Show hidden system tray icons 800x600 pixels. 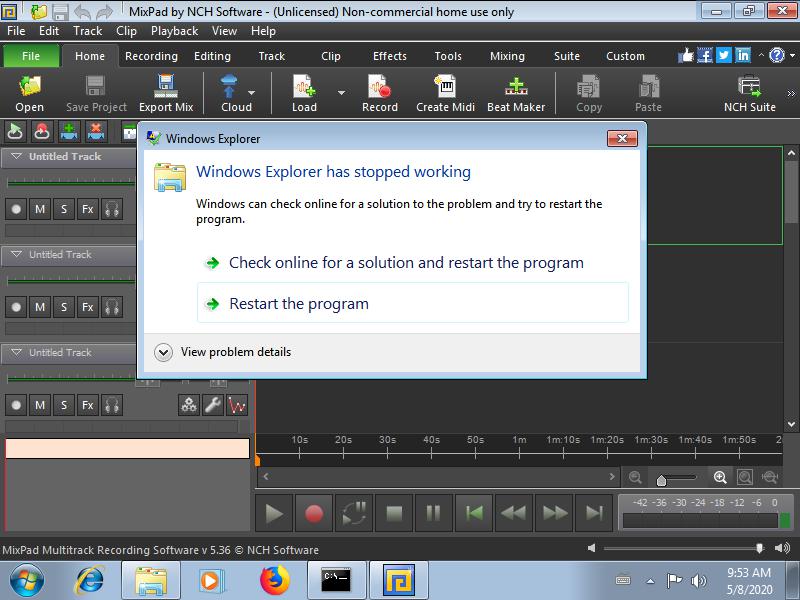[x=651, y=581]
